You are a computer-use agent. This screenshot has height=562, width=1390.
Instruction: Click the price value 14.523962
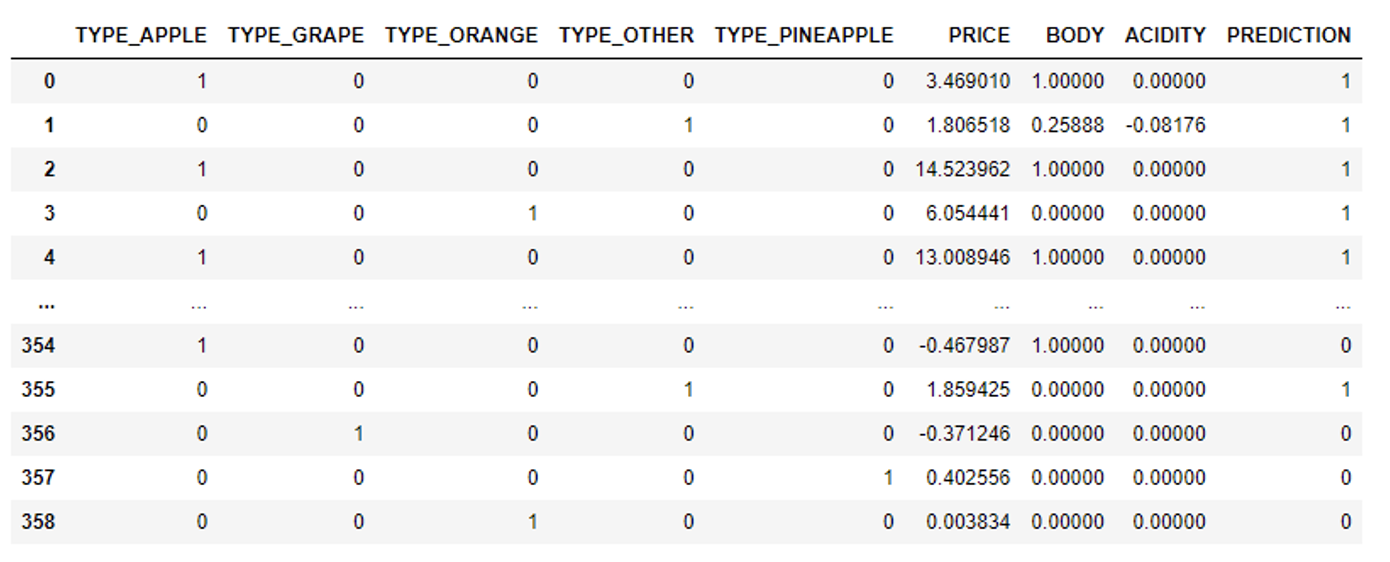[962, 170]
